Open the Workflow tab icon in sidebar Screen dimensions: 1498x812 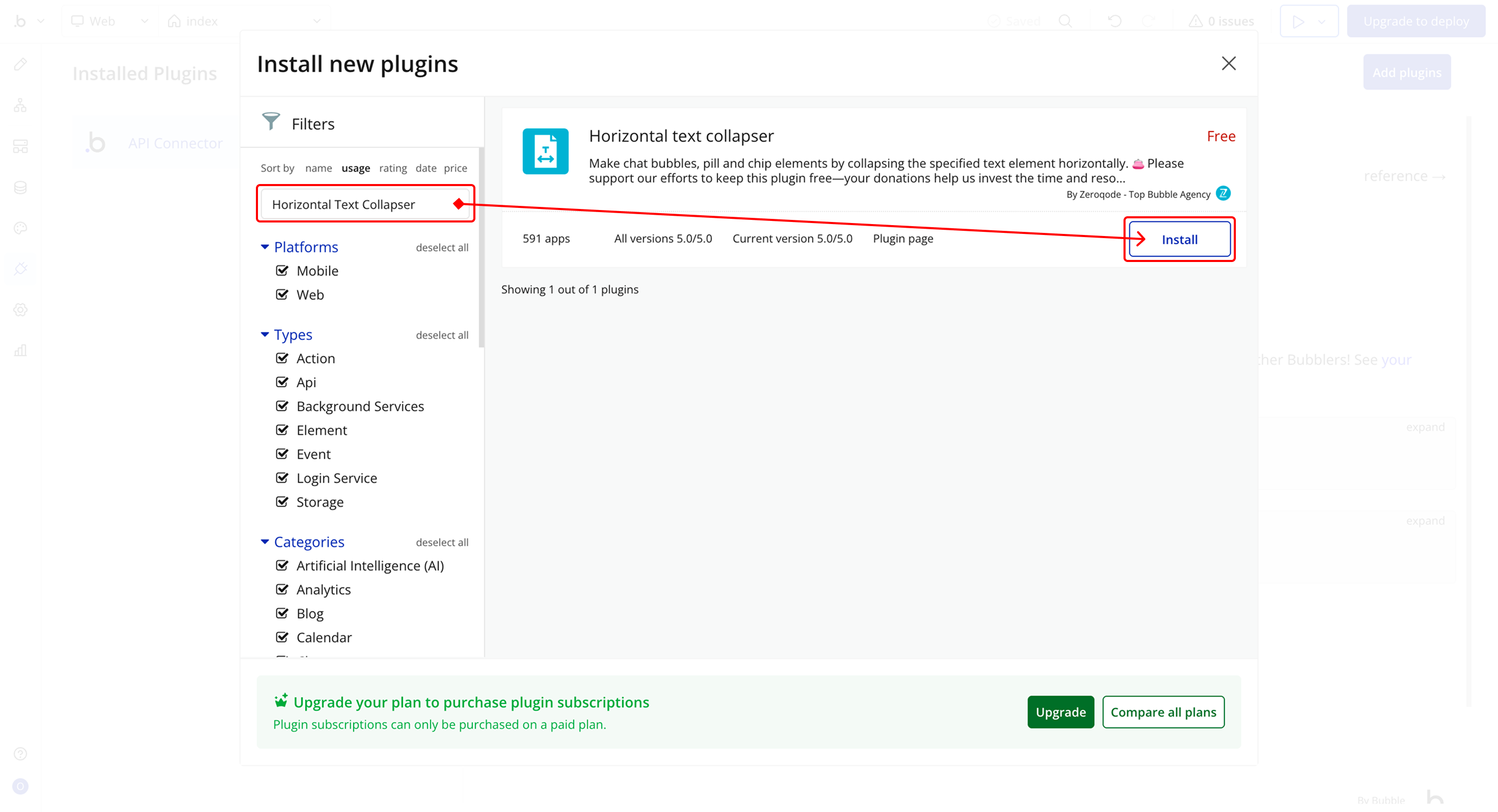point(20,105)
